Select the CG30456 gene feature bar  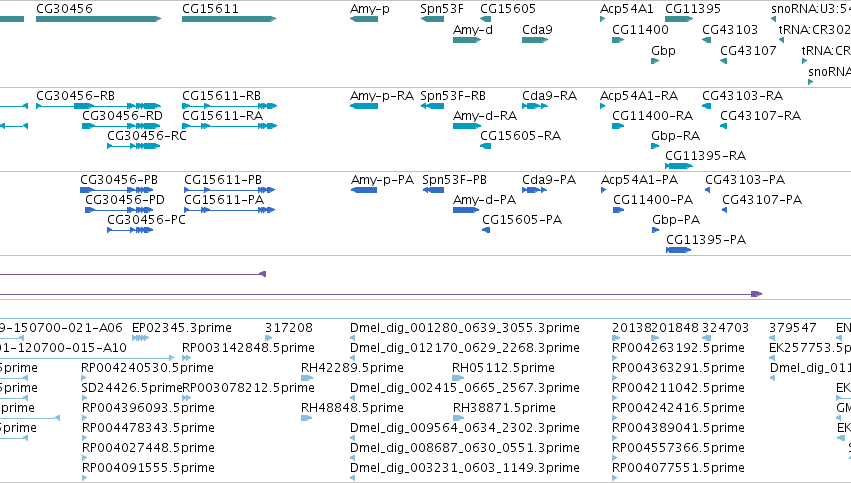click(x=98, y=19)
